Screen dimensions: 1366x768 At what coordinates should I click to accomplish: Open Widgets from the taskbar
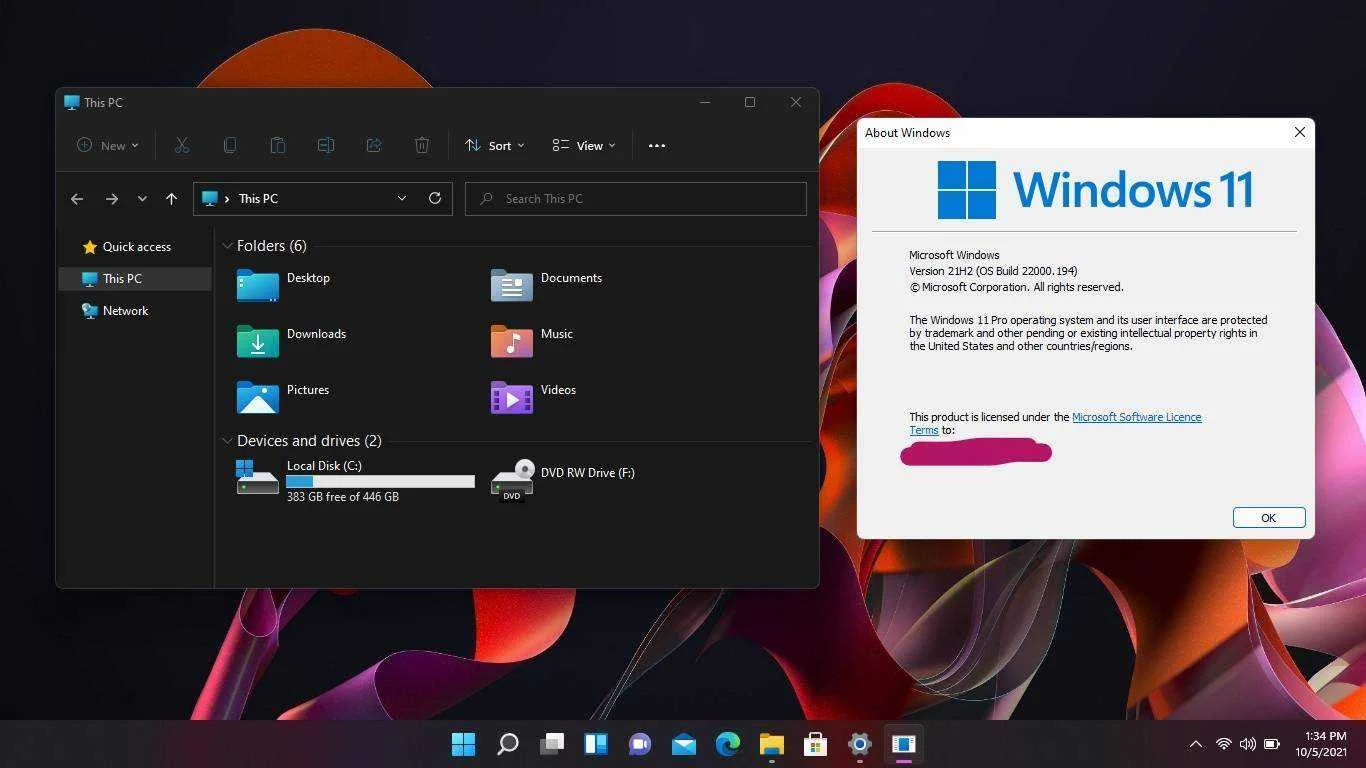pos(596,744)
